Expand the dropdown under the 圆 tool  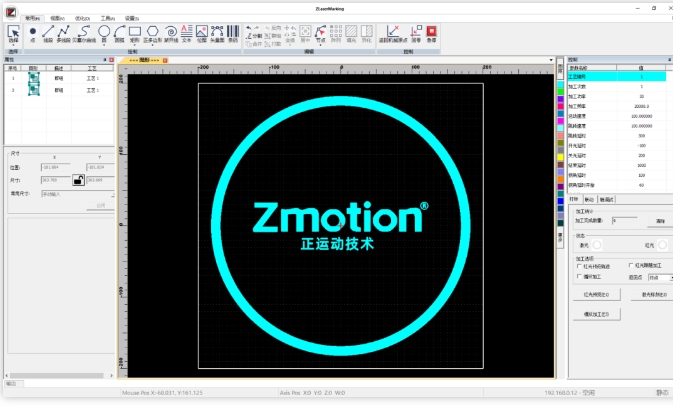tap(104, 44)
